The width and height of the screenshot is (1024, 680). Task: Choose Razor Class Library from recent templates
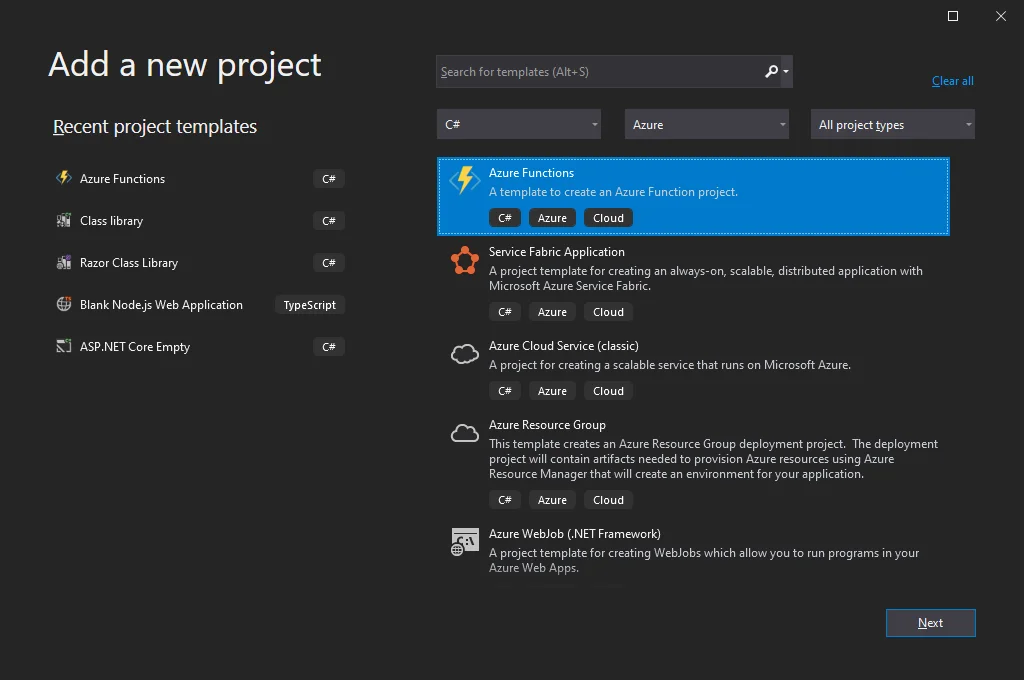[129, 263]
